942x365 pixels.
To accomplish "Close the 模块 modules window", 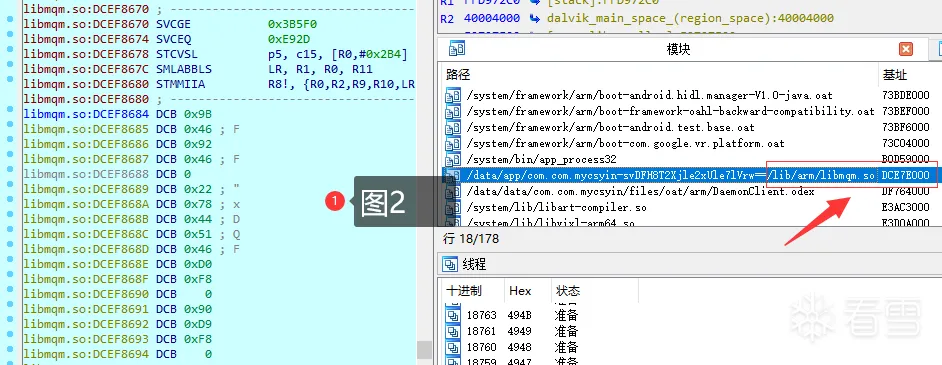I will [x=905, y=49].
